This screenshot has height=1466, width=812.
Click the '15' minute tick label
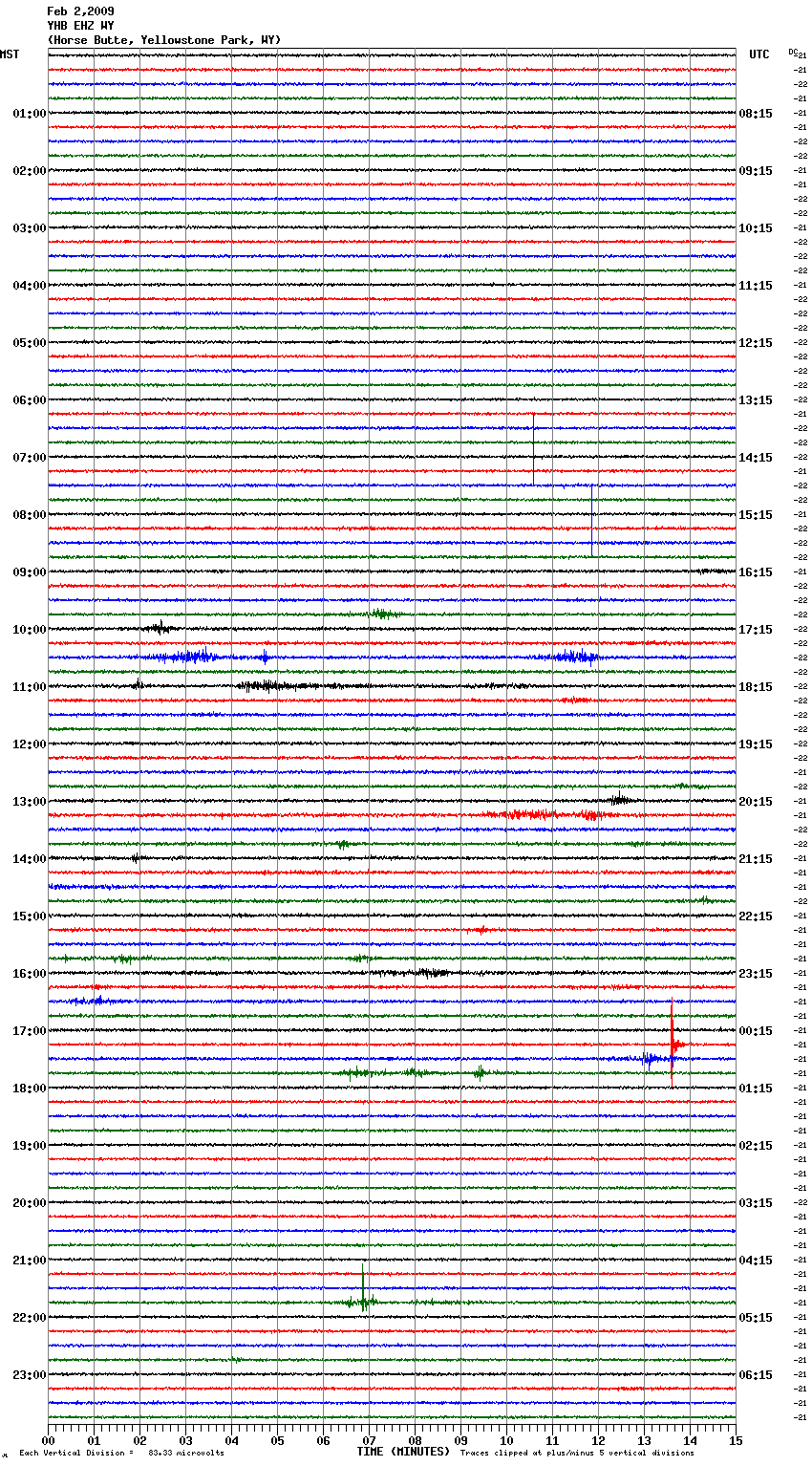(x=736, y=1440)
